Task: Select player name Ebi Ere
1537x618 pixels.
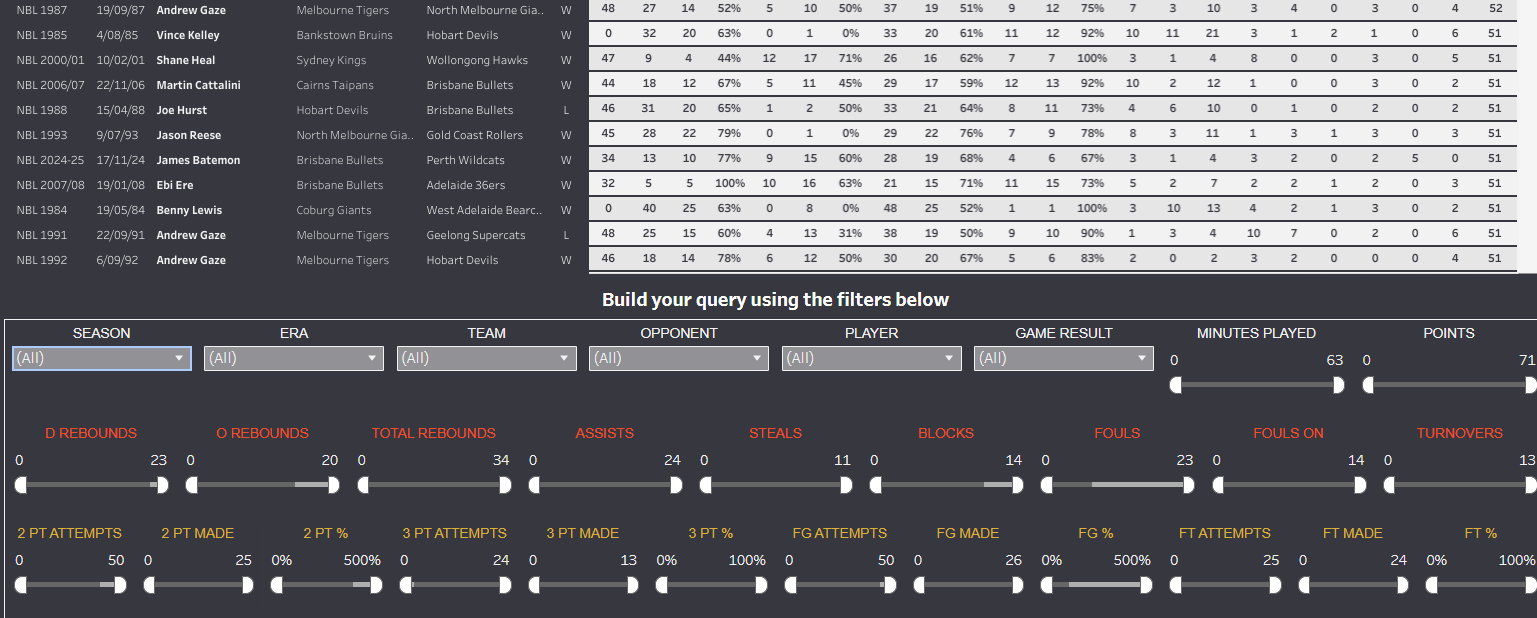Action: (176, 185)
